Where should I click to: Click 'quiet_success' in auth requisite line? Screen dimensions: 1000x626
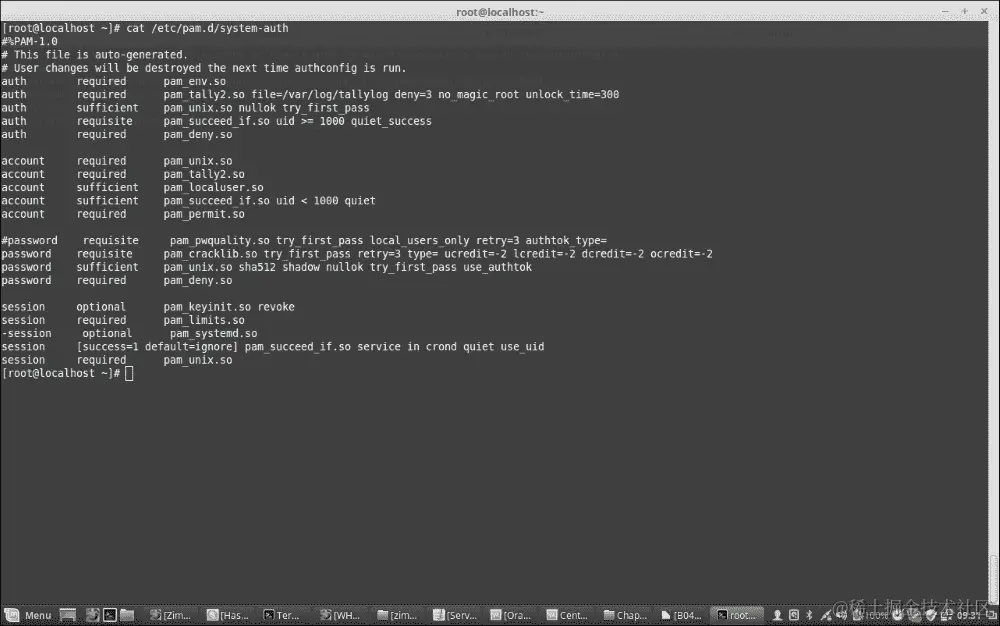391,121
